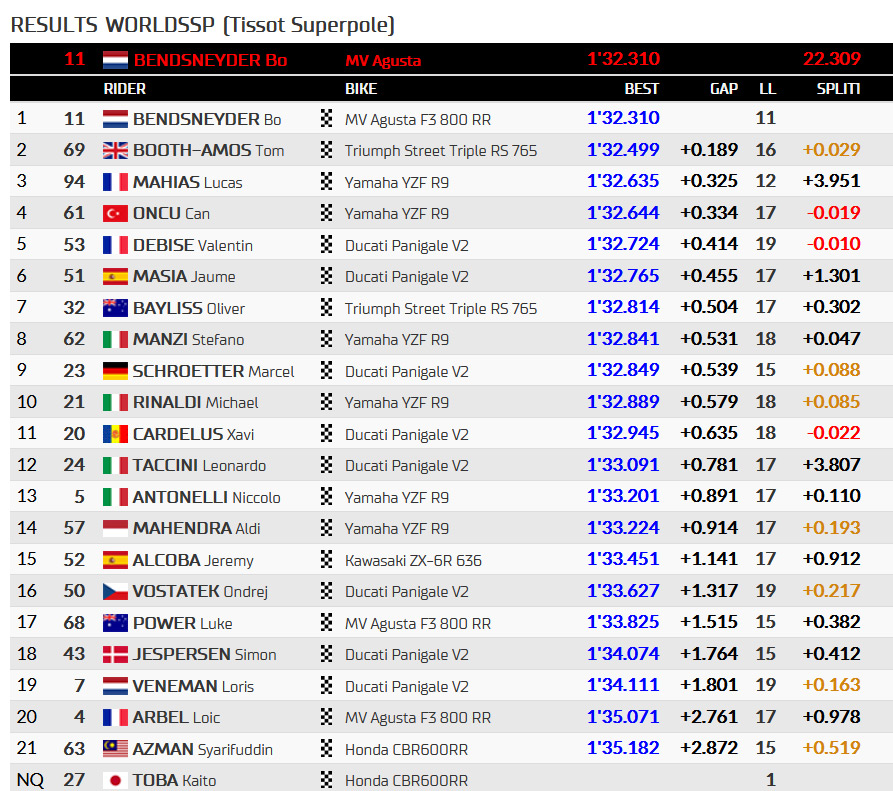Click the UK flag beside Booth-Amos
The width and height of the screenshot is (893, 791).
tap(115, 150)
